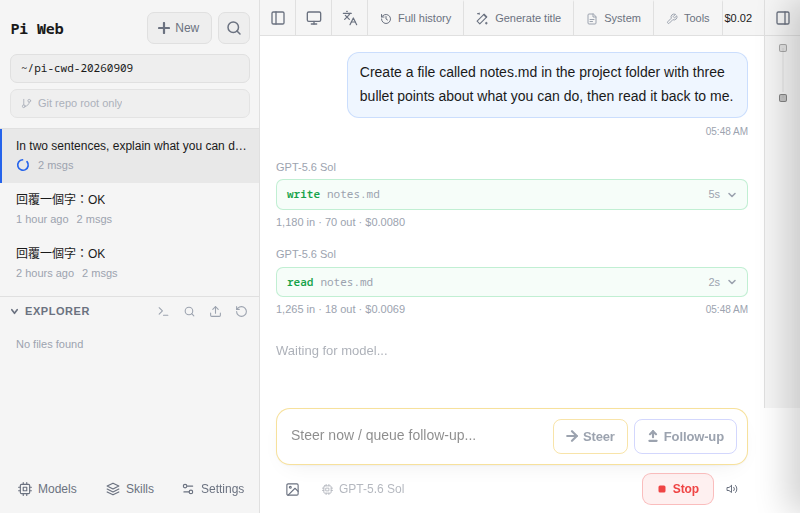Click the GPT-5.6 Sol model selector

coord(363,489)
